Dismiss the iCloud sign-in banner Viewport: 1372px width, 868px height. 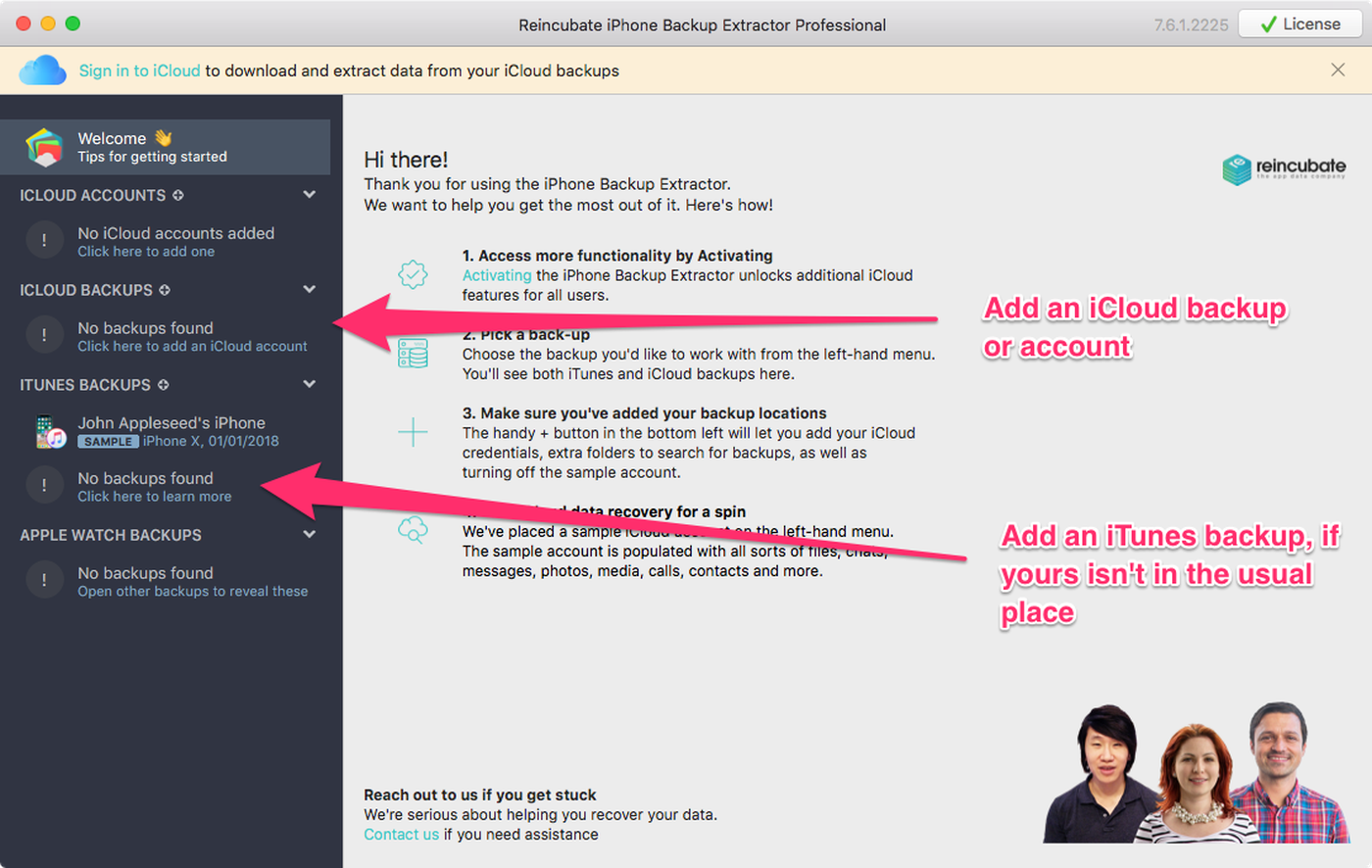tap(1338, 70)
